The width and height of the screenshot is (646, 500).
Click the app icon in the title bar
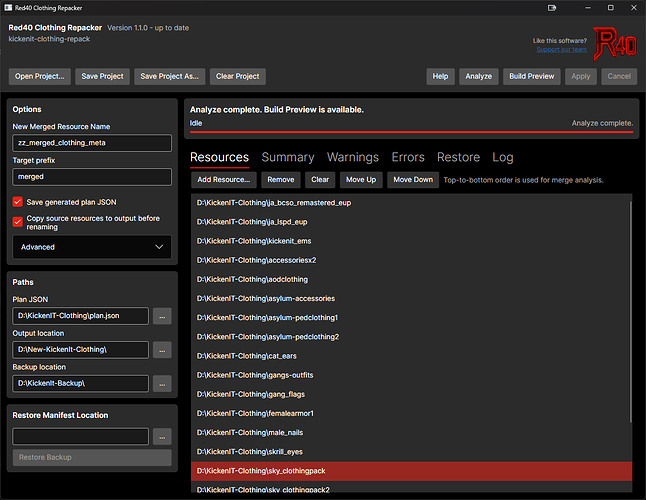(8, 8)
